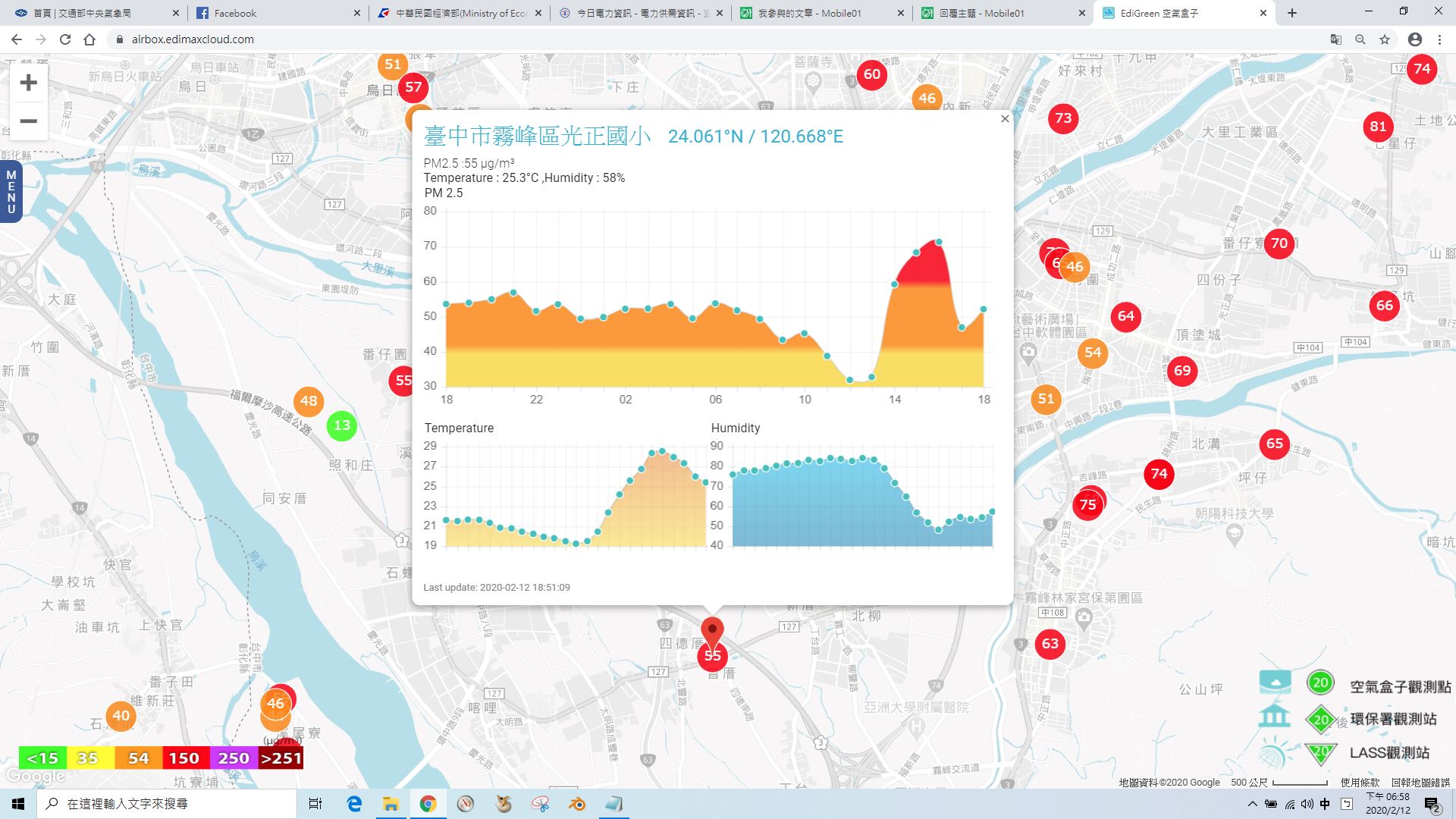The height and width of the screenshot is (819, 1456).
Task: Close the station info popup
Action: point(1005,119)
